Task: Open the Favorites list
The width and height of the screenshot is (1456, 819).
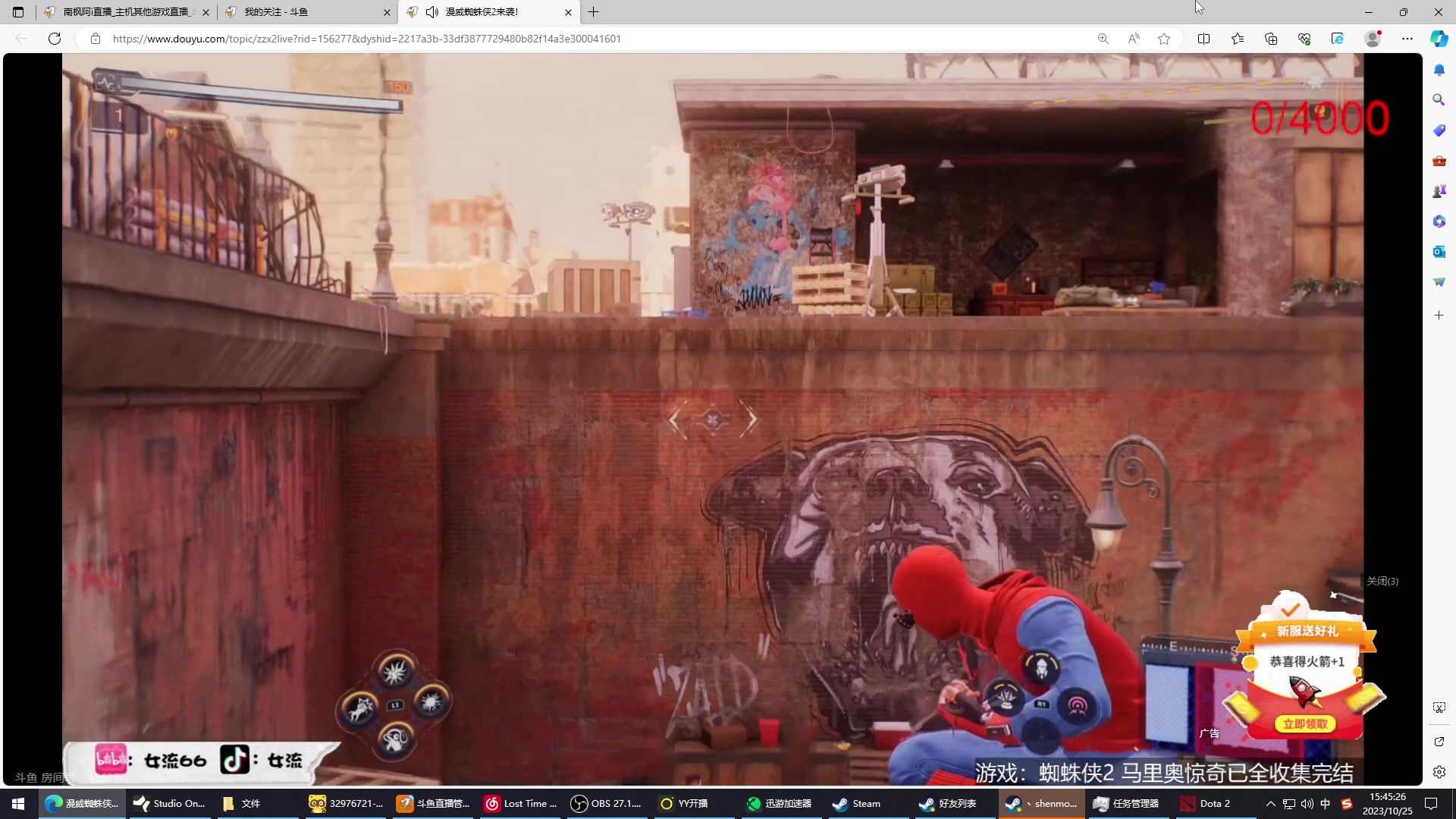Action: point(1238,39)
